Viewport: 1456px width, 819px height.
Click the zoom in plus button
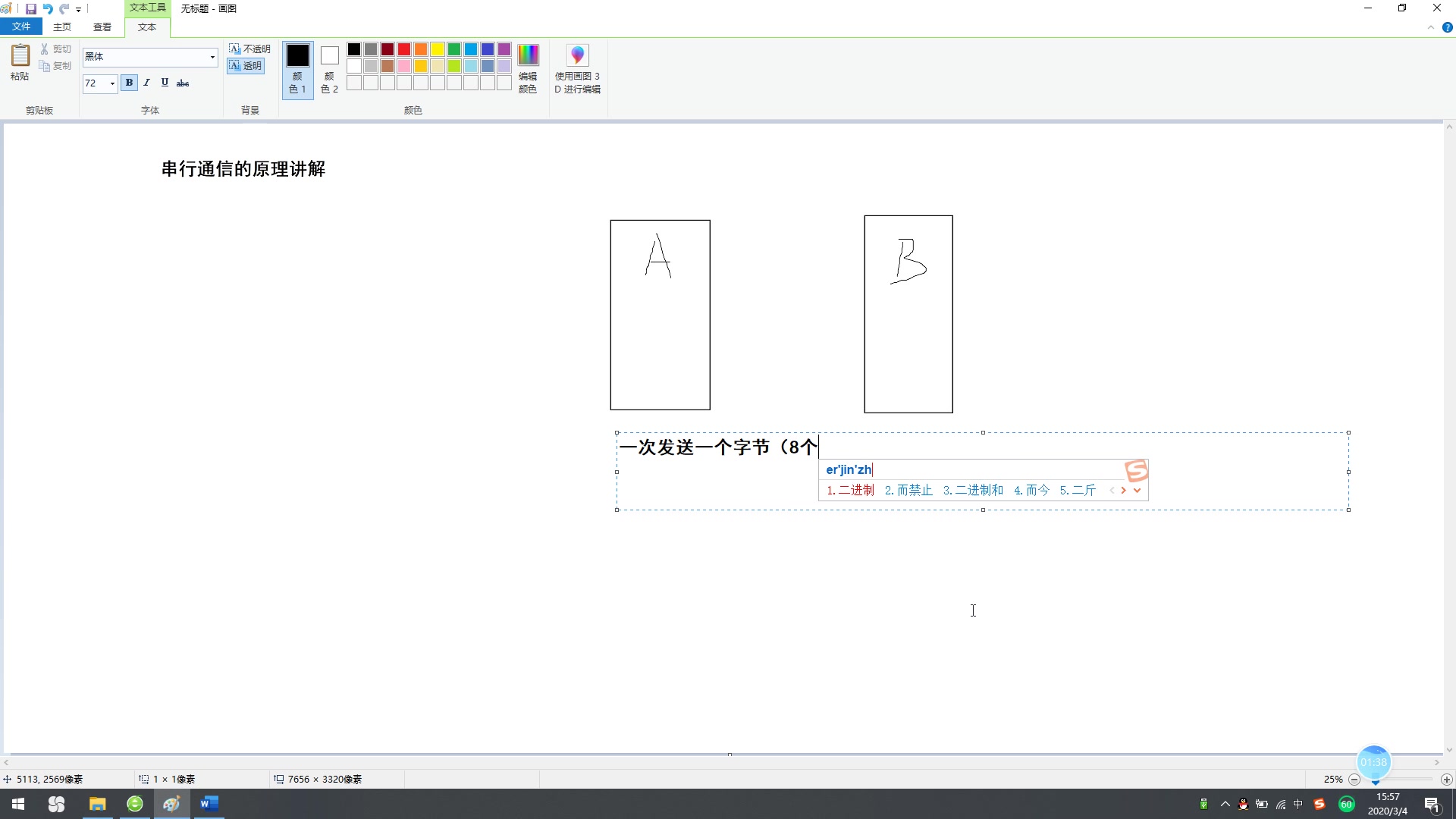tap(1447, 780)
